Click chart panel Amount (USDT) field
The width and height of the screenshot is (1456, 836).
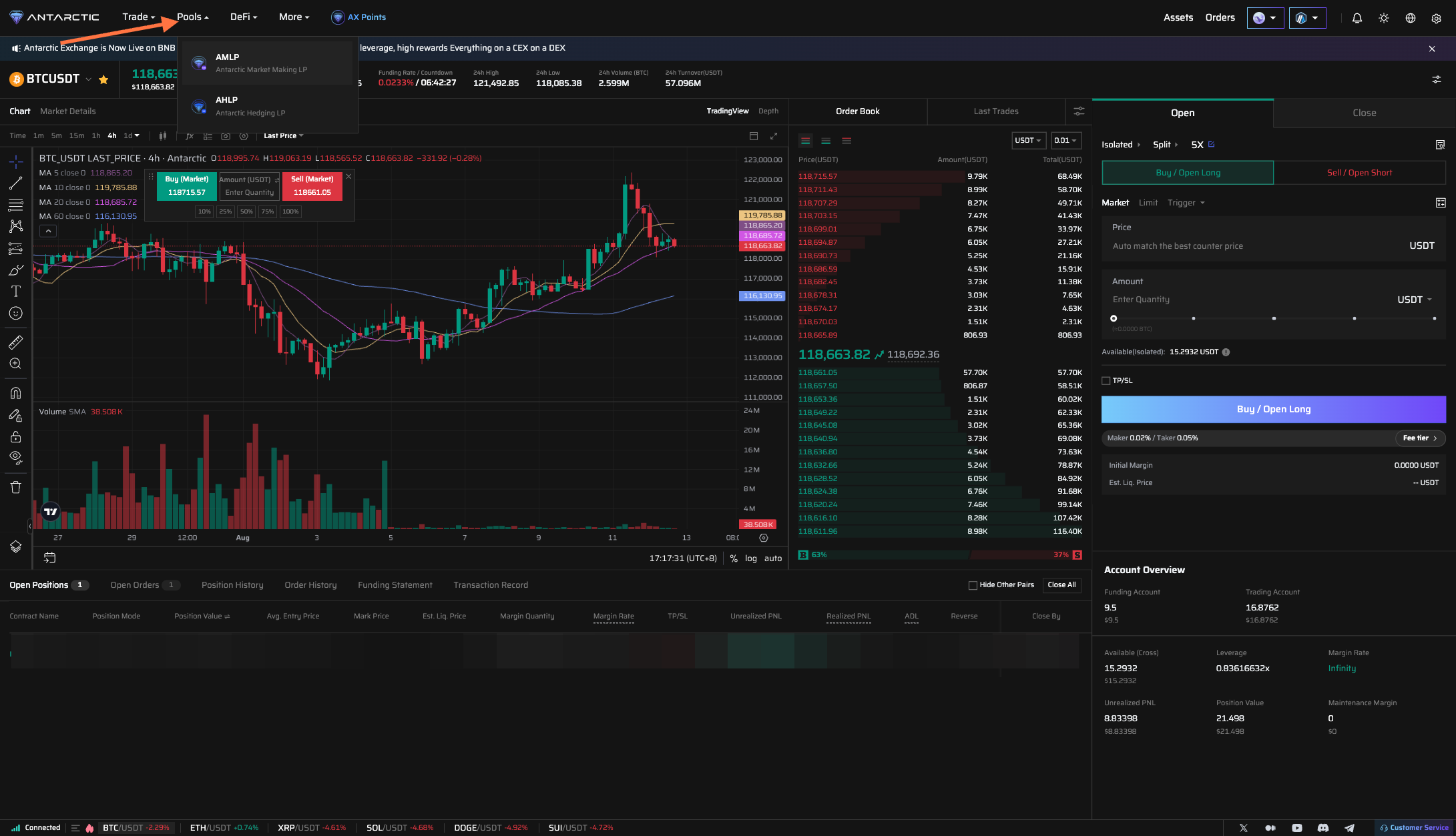pyautogui.click(x=249, y=186)
